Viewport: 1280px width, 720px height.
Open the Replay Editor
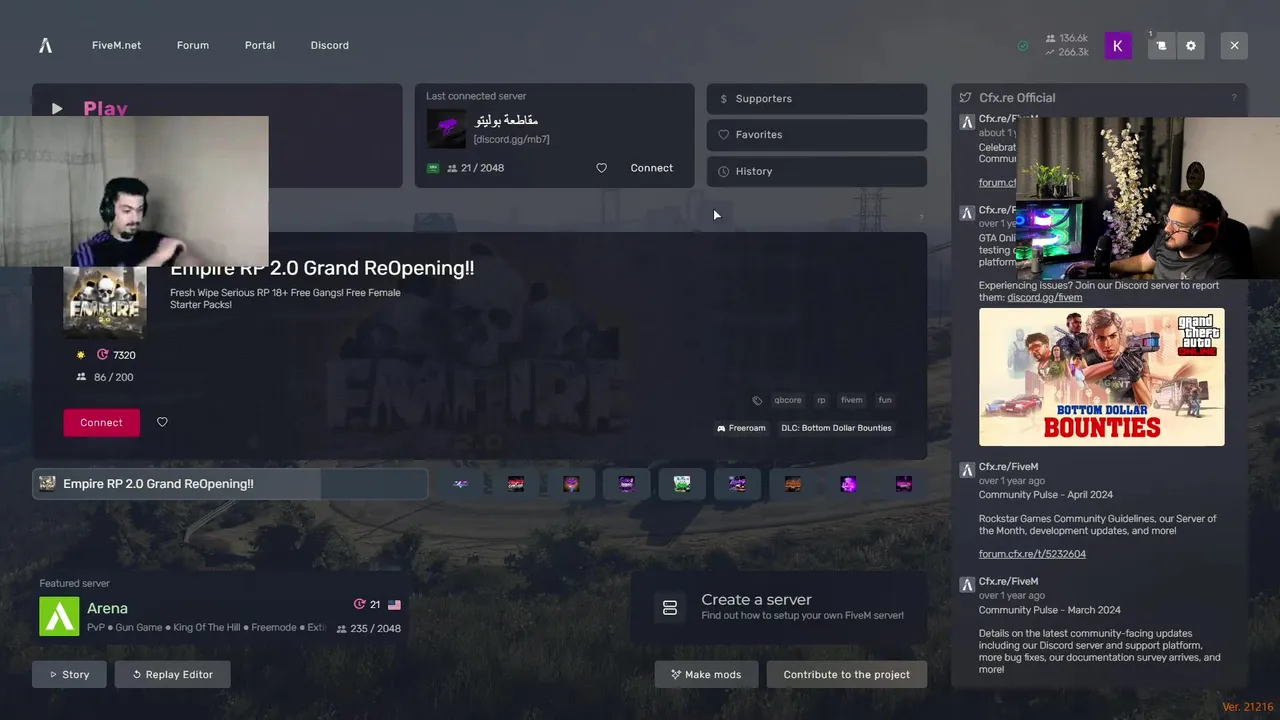tap(172, 675)
